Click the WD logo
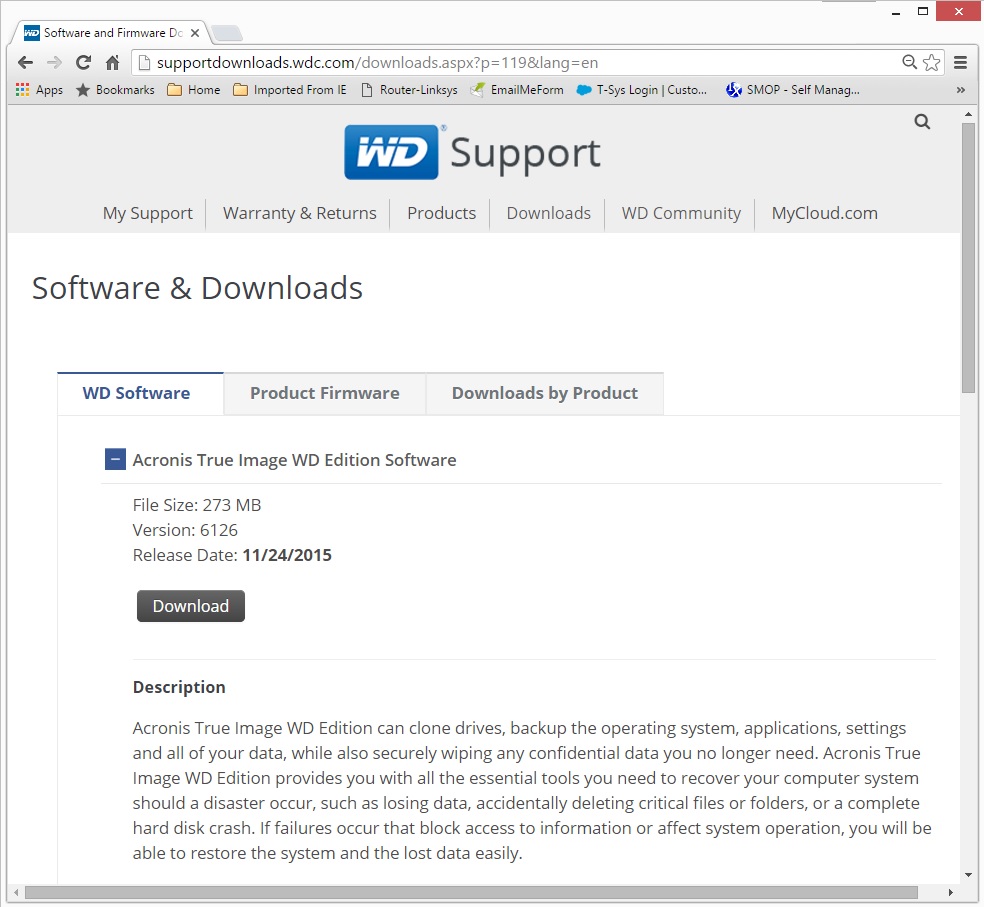 tap(391, 152)
